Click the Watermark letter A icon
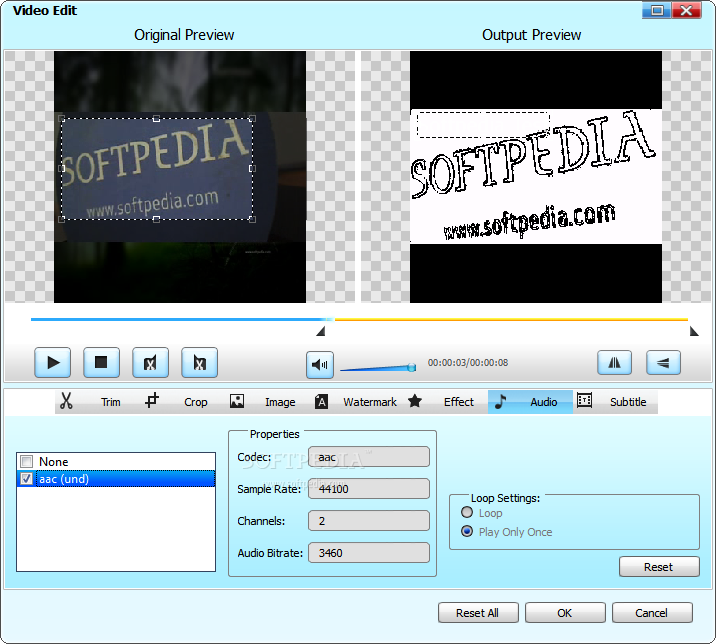Screen dimensions: 716x644 tap(321, 401)
